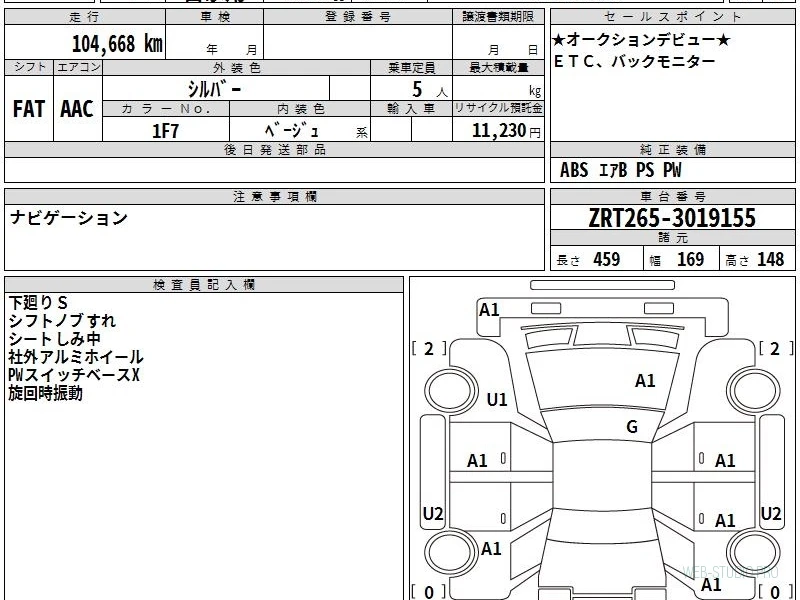
Task: Select the FAT transmission value
Action: point(29,109)
